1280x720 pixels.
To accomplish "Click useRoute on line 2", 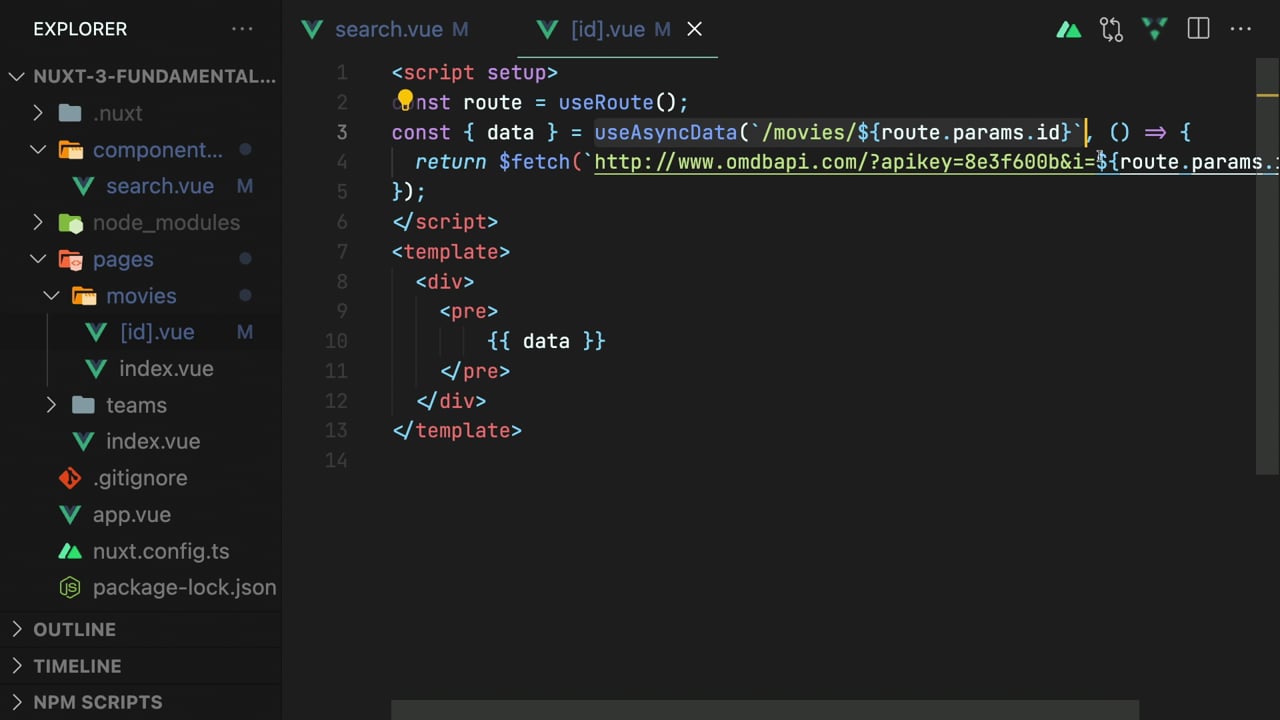I will tap(606, 102).
